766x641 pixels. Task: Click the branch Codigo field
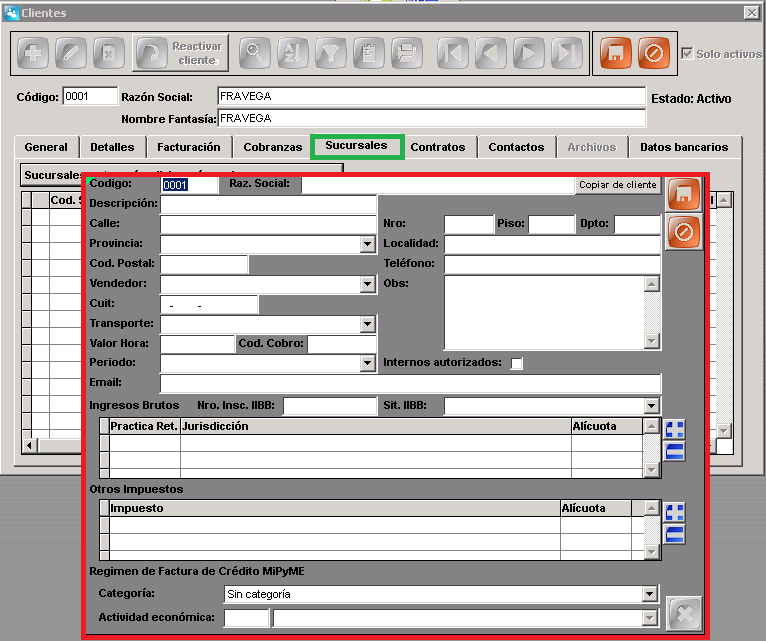pos(189,185)
